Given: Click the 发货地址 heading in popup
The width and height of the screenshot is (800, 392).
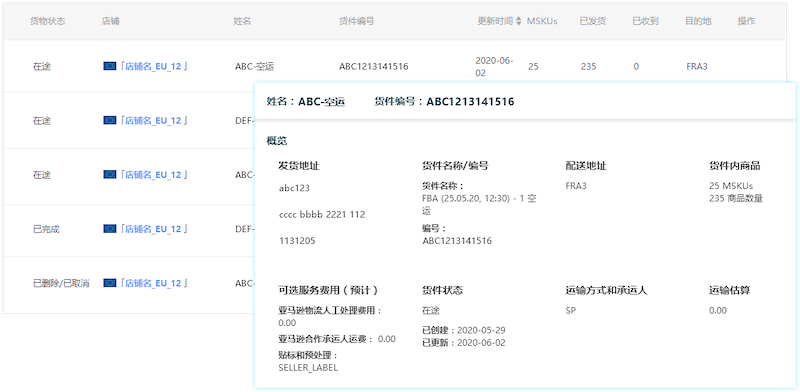Looking at the screenshot, I should coord(299,166).
